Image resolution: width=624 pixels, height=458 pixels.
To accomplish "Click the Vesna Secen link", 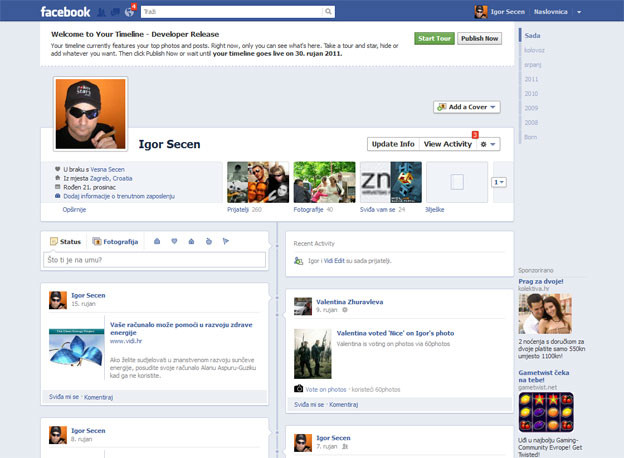I will [x=107, y=170].
